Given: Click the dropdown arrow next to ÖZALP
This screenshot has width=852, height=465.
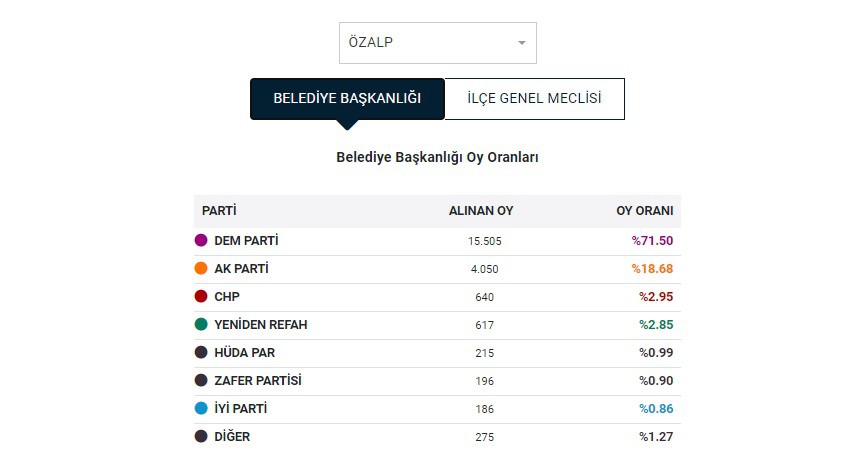Looking at the screenshot, I should 522,43.
